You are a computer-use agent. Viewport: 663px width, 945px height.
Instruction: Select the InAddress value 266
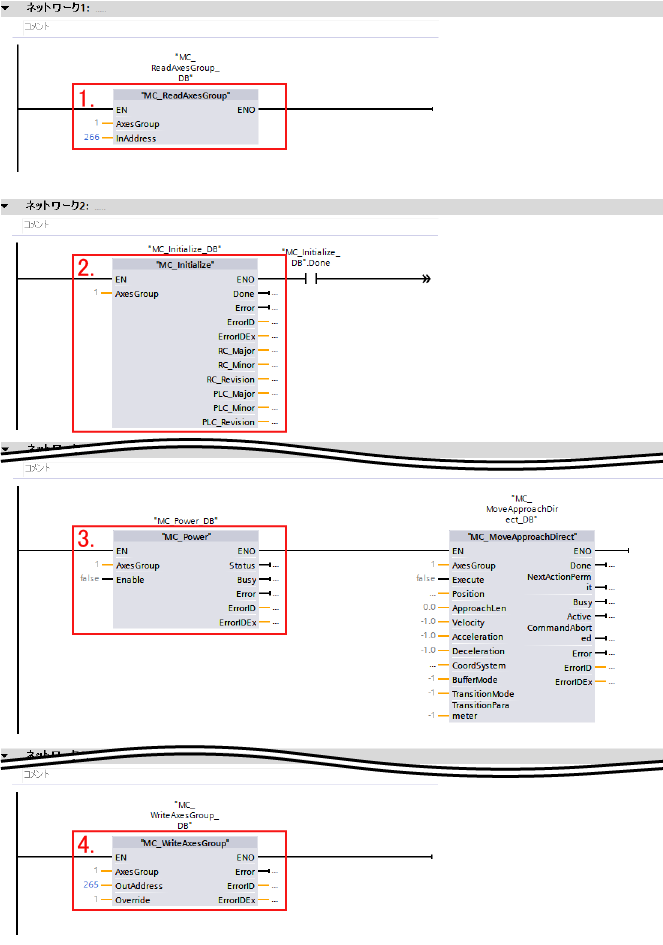(x=91, y=139)
